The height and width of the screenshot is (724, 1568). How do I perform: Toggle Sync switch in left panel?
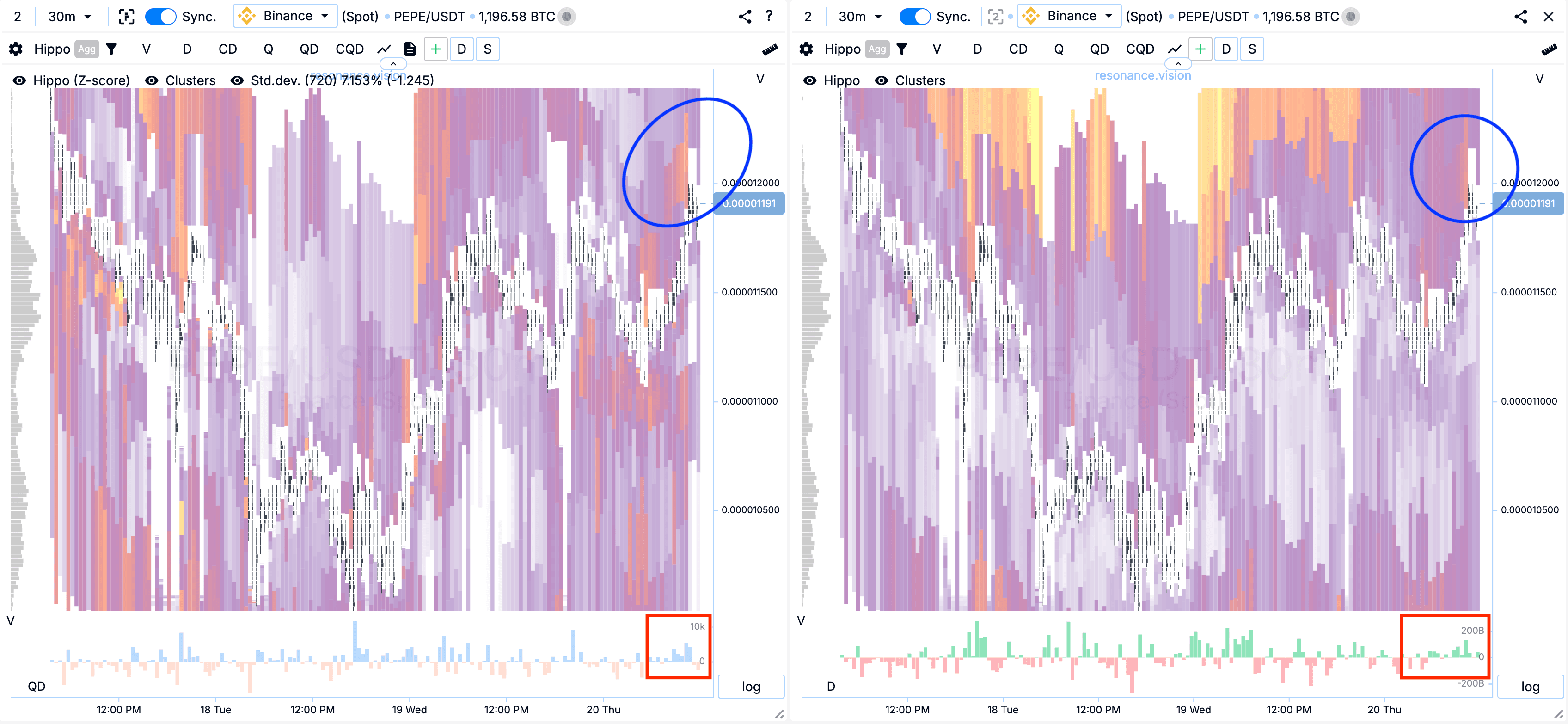tap(160, 17)
